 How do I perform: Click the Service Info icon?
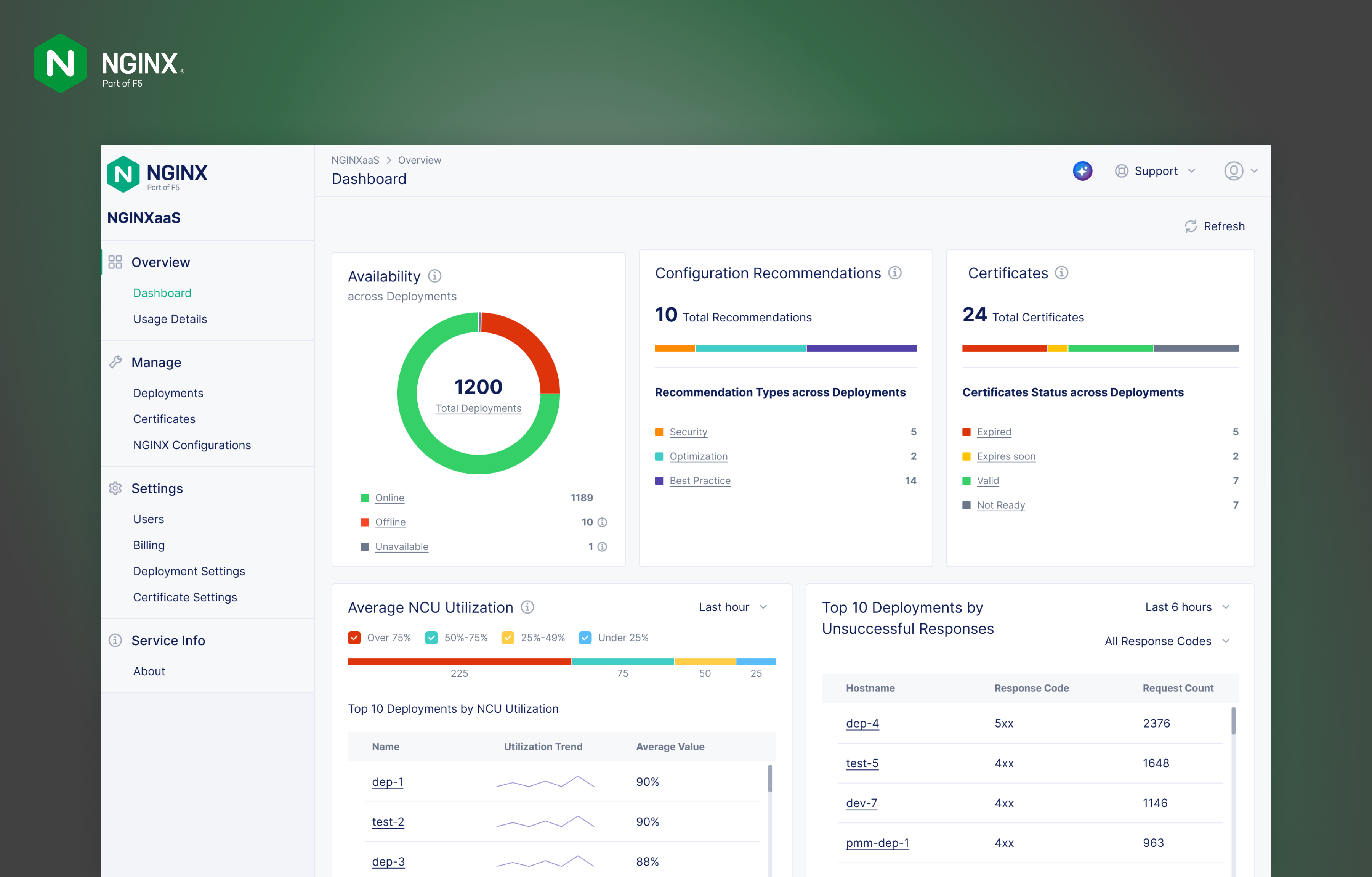pyautogui.click(x=115, y=640)
